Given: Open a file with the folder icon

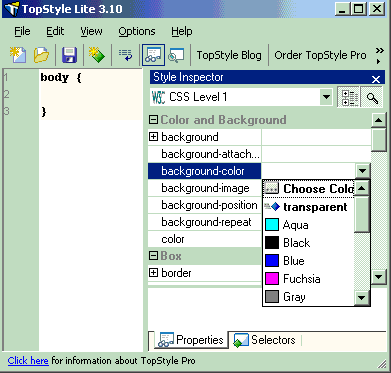Looking at the screenshot, I should pos(41,55).
